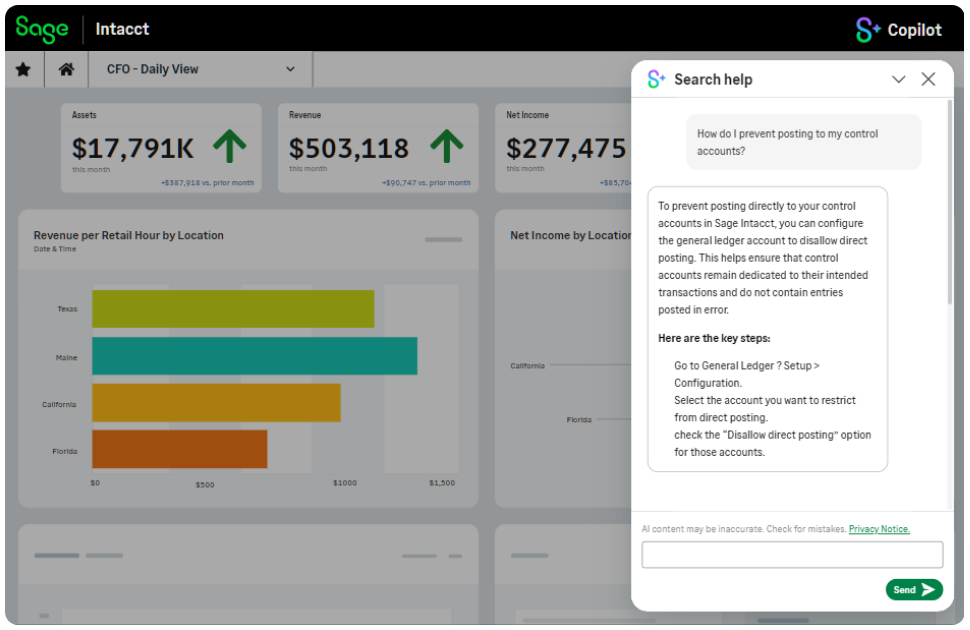Click the California bar in revenue chart

pos(217,403)
